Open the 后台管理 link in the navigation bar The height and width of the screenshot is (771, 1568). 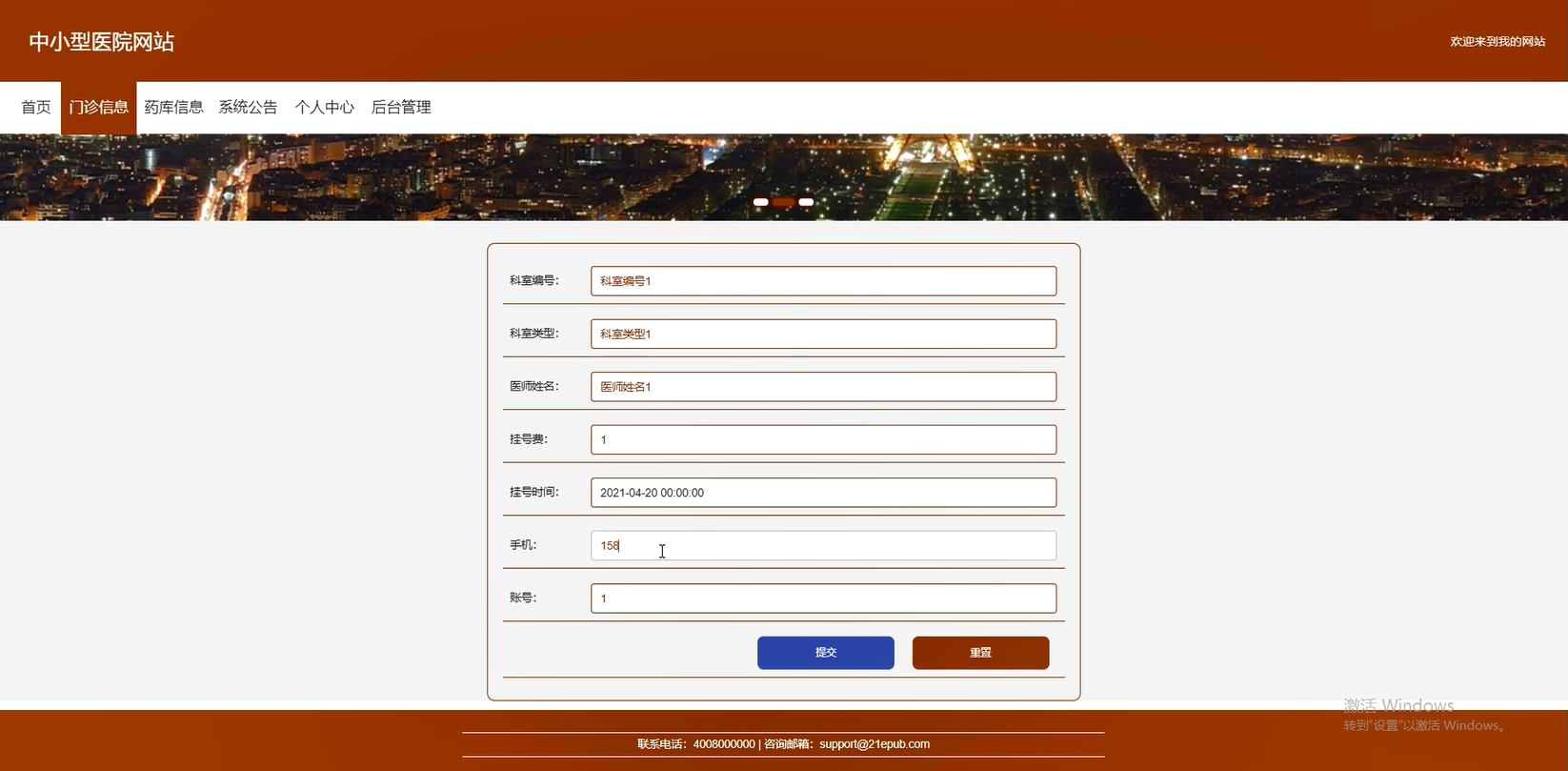[x=401, y=108]
